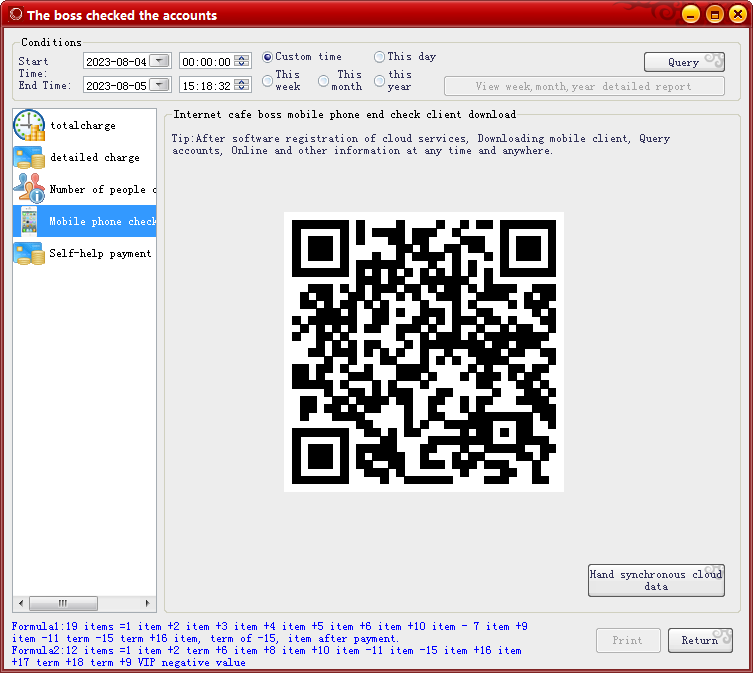Click the totalcharge clock-and-coins icon
Image resolution: width=753 pixels, height=673 pixels.
(29, 125)
